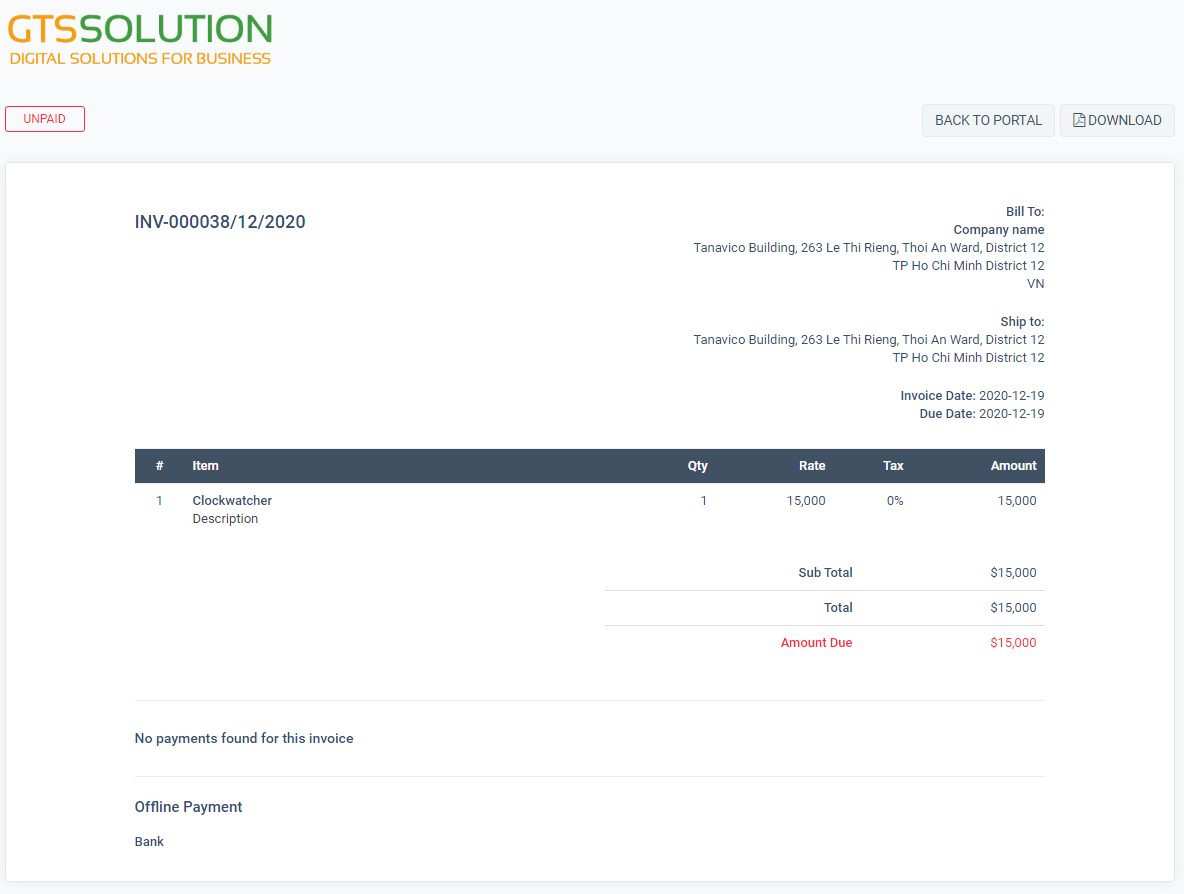
Task: Click the 'Clockwatcher' item name
Action: click(x=232, y=501)
